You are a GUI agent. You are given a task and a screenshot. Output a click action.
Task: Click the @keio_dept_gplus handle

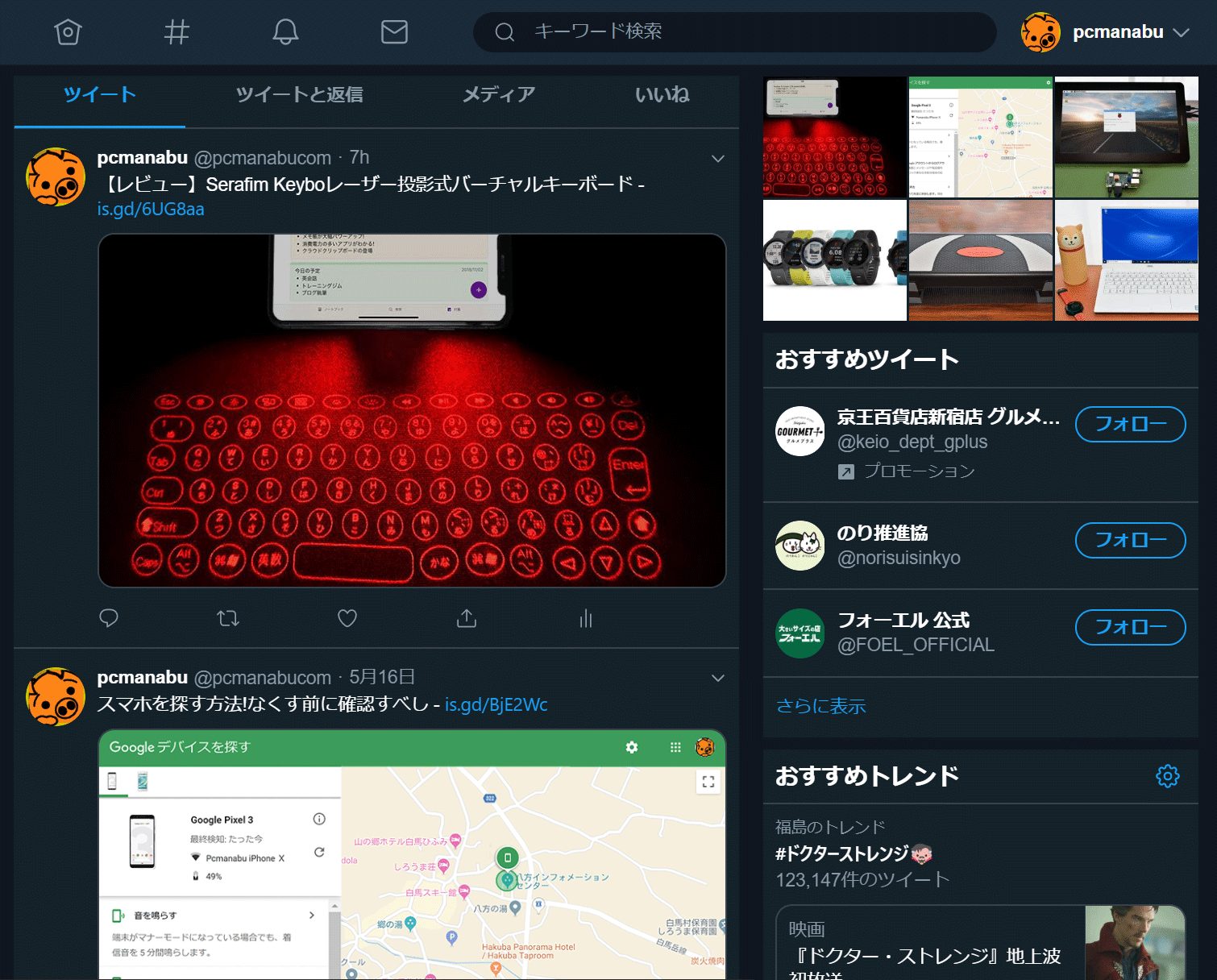[912, 442]
